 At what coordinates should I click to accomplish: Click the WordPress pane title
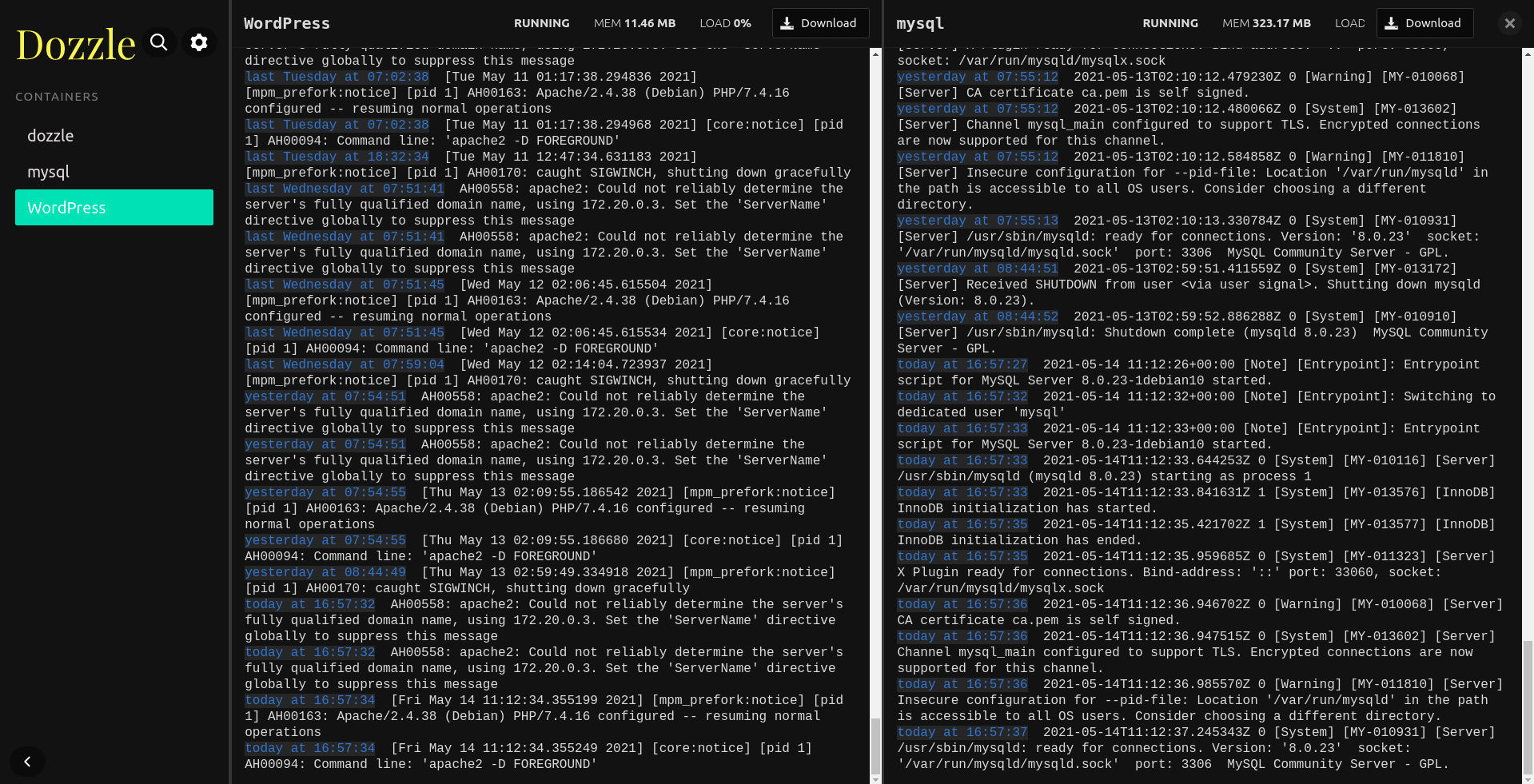click(x=287, y=23)
